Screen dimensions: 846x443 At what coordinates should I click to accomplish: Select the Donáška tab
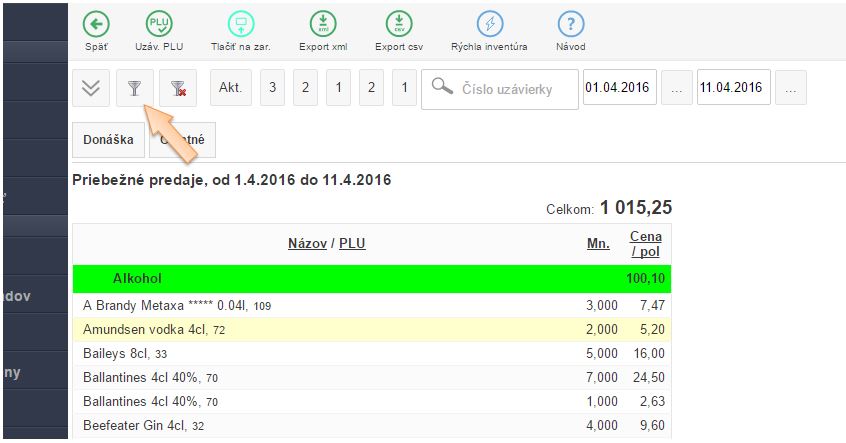[109, 140]
